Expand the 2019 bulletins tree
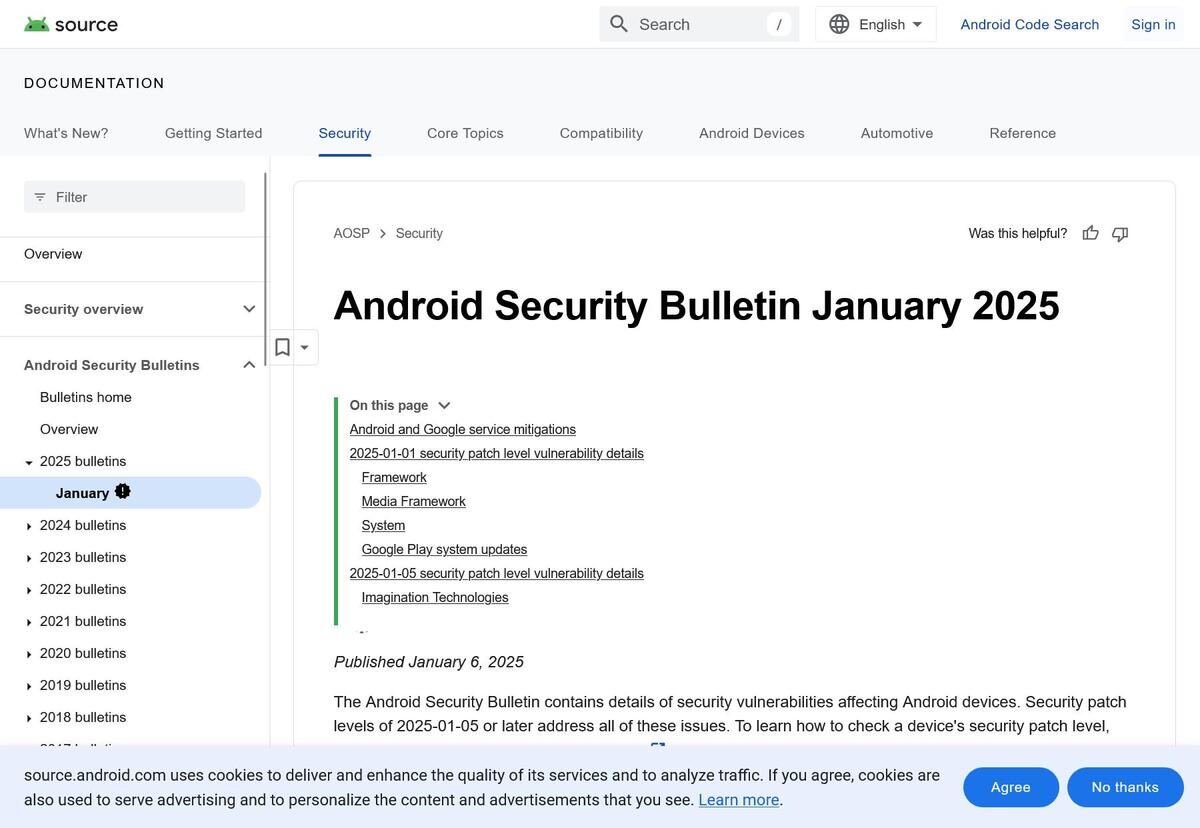 pyautogui.click(x=29, y=686)
